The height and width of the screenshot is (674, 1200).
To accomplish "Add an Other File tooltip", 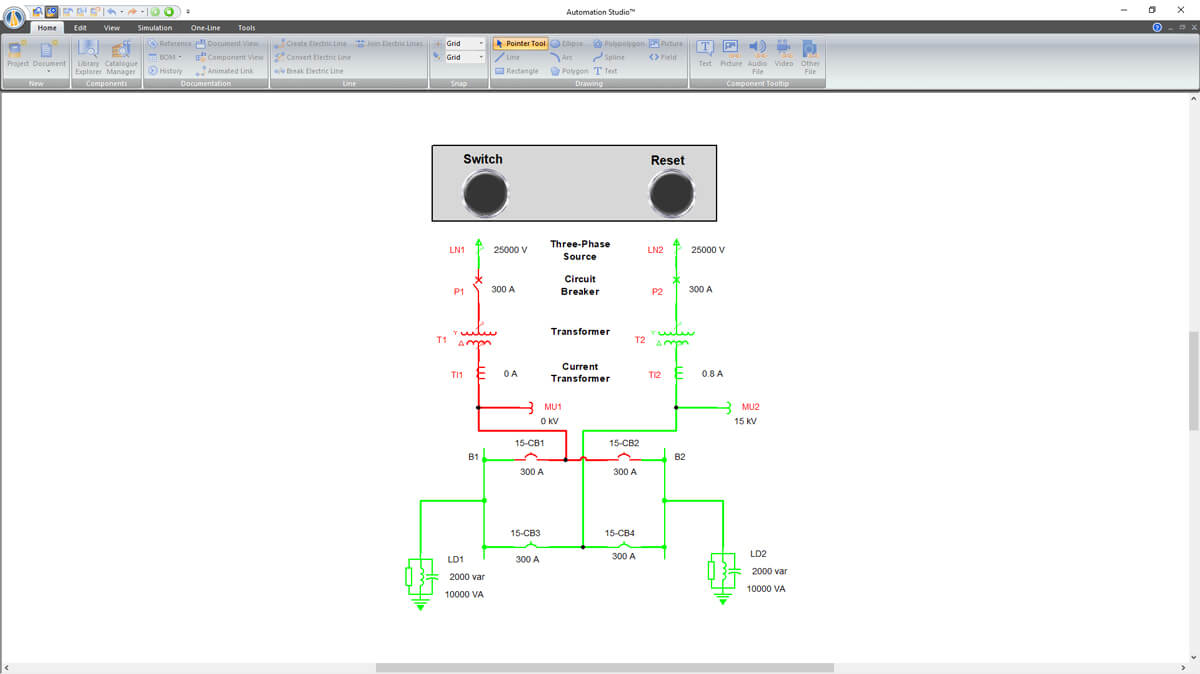I will coord(810,57).
